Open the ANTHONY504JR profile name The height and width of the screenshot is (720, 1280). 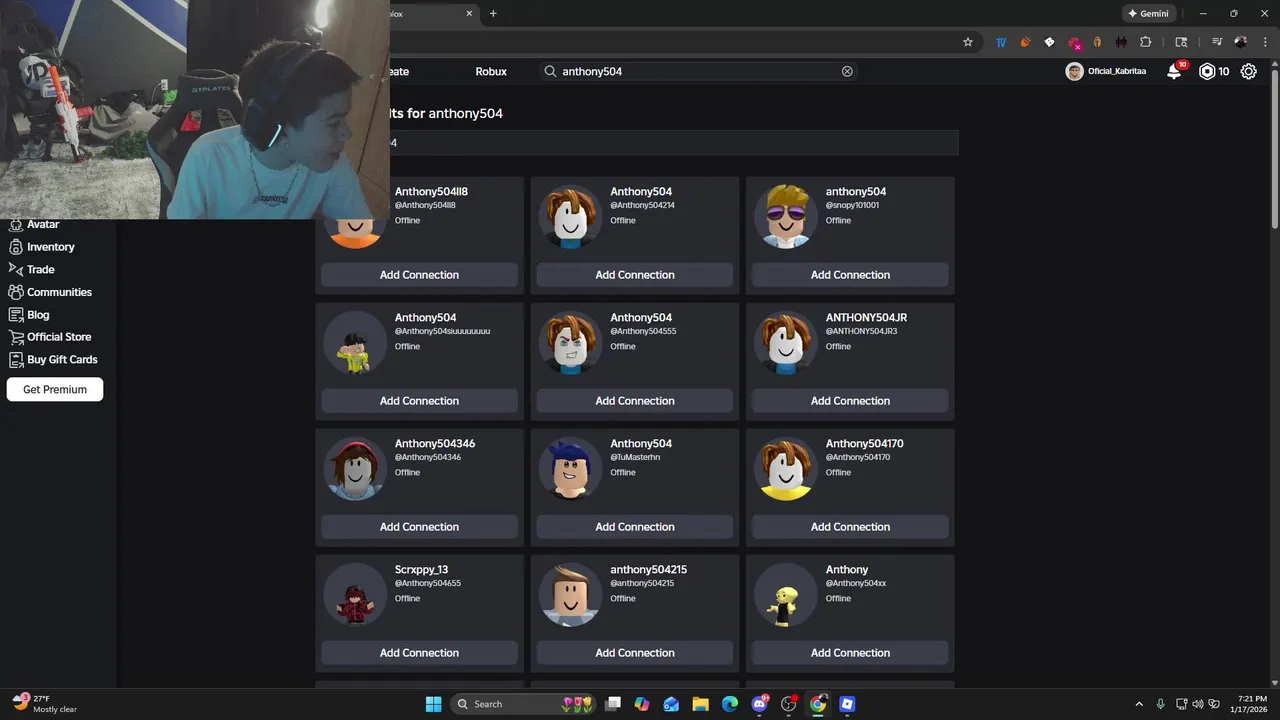pos(866,318)
